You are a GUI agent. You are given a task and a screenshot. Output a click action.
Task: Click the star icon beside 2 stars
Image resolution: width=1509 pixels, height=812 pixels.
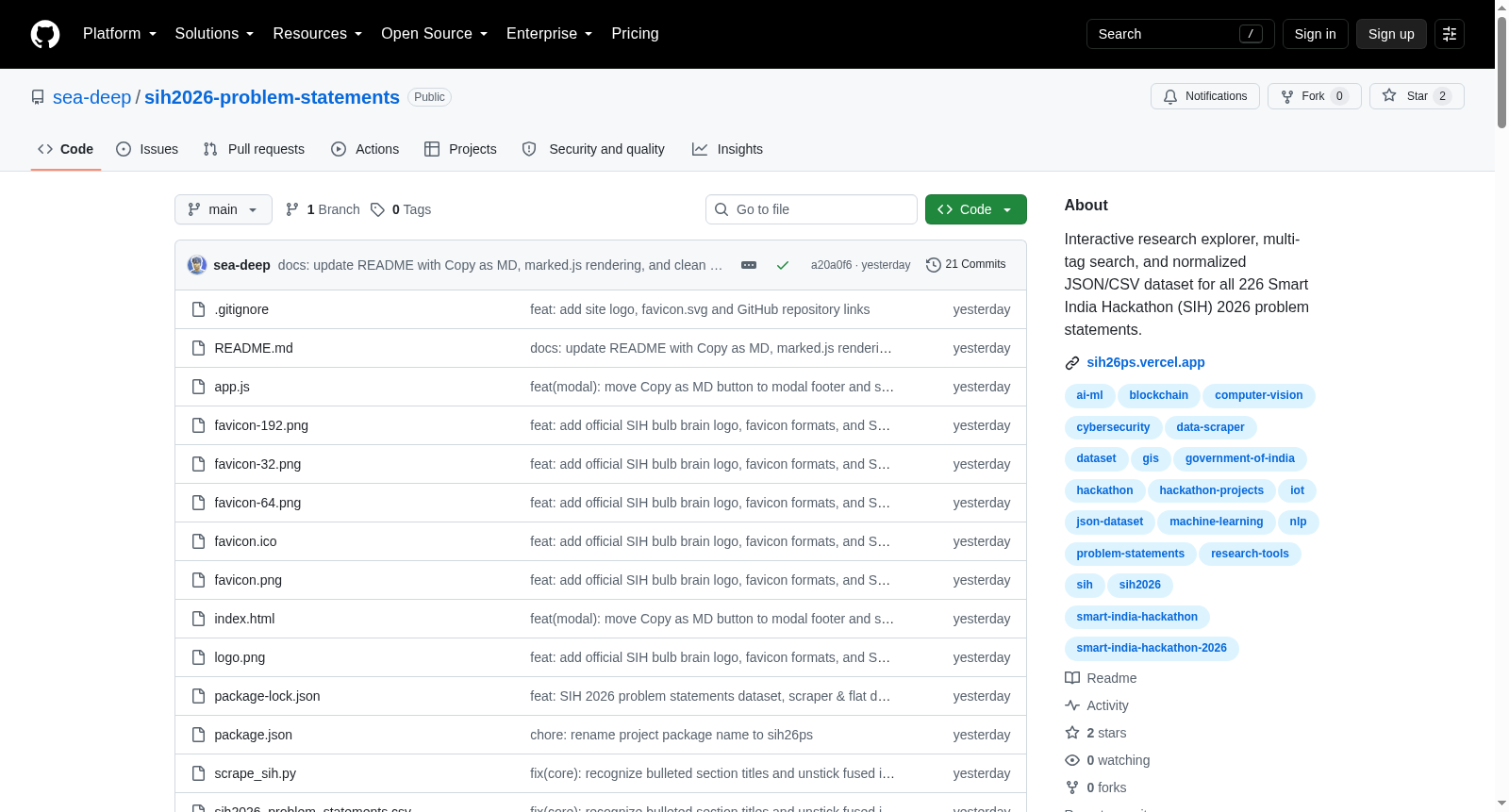tap(1072, 733)
